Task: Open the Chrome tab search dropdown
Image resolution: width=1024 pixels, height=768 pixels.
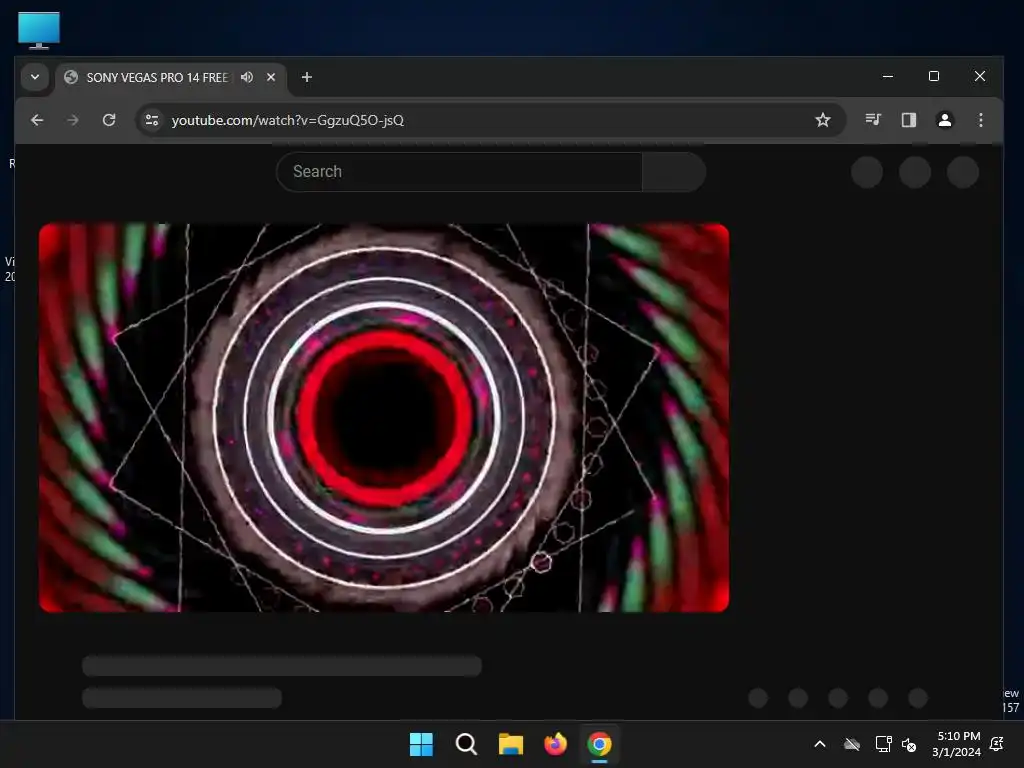Action: [35, 77]
